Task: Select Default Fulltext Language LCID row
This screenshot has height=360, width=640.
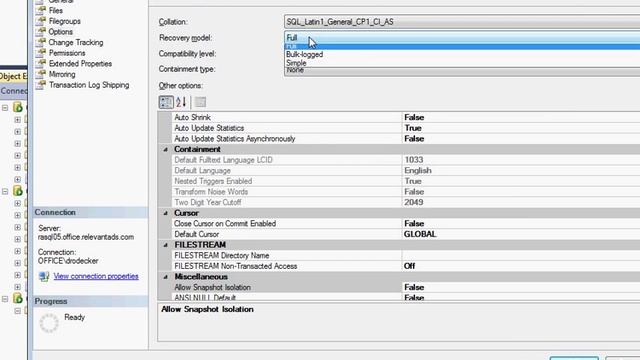Action: [x=406, y=160]
